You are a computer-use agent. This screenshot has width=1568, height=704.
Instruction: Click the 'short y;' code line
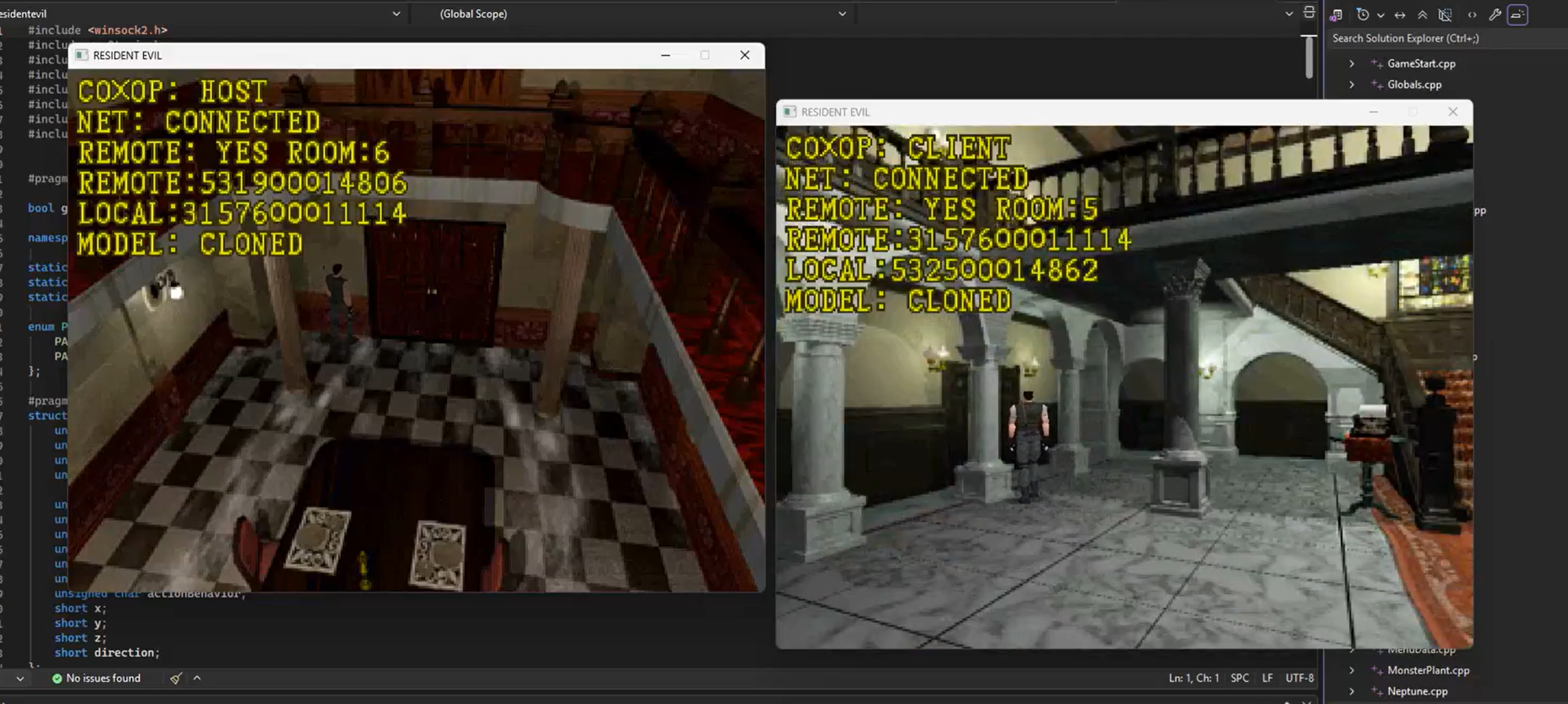tap(81, 623)
